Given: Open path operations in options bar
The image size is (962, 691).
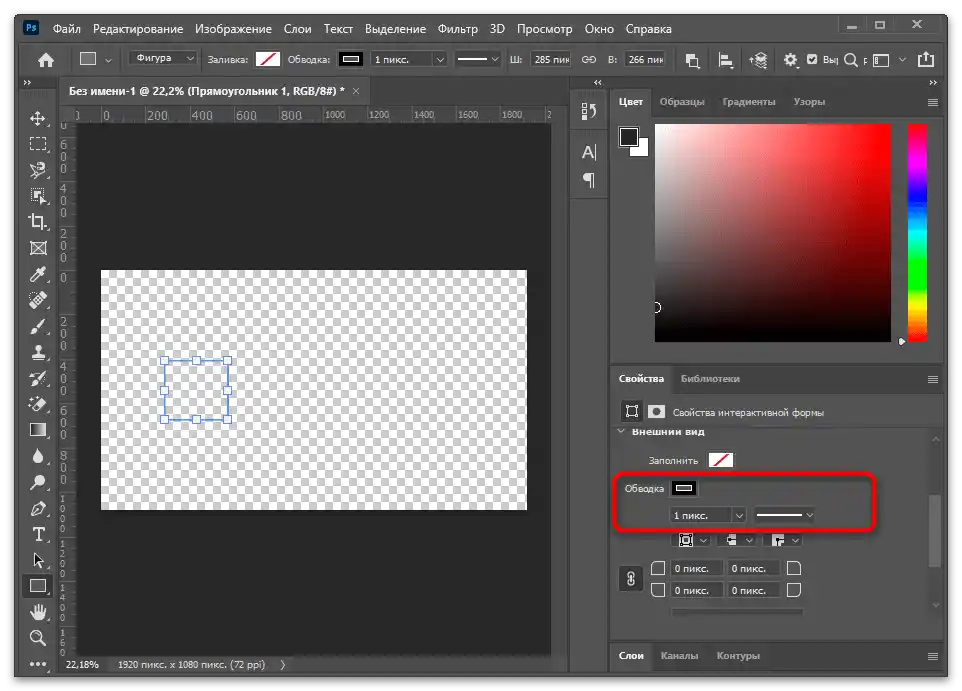Looking at the screenshot, I should click(693, 60).
